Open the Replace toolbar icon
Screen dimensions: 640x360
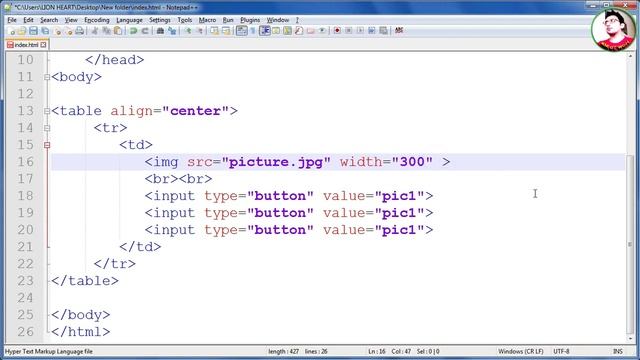172,31
